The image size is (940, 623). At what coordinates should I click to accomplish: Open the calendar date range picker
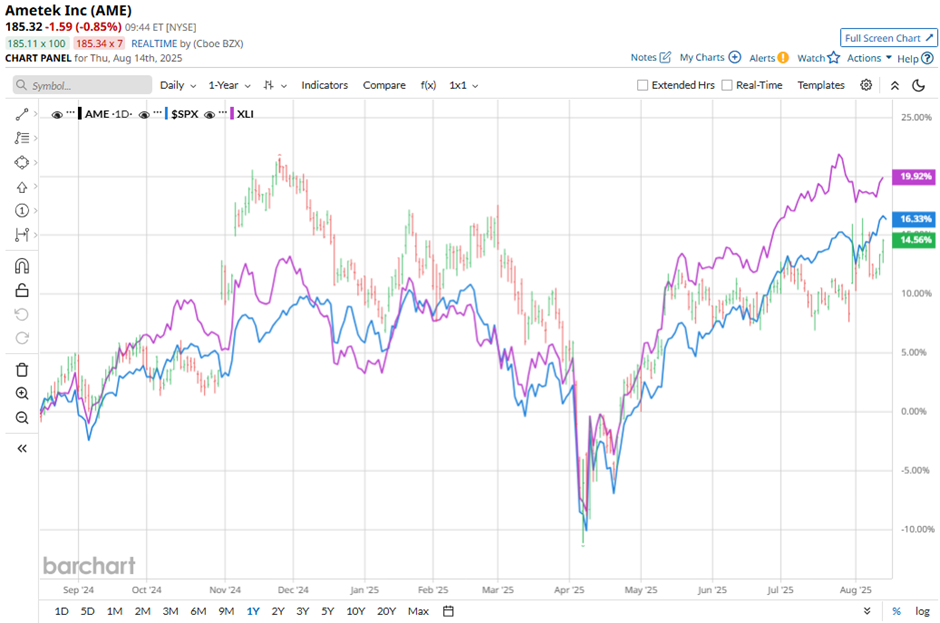point(448,611)
